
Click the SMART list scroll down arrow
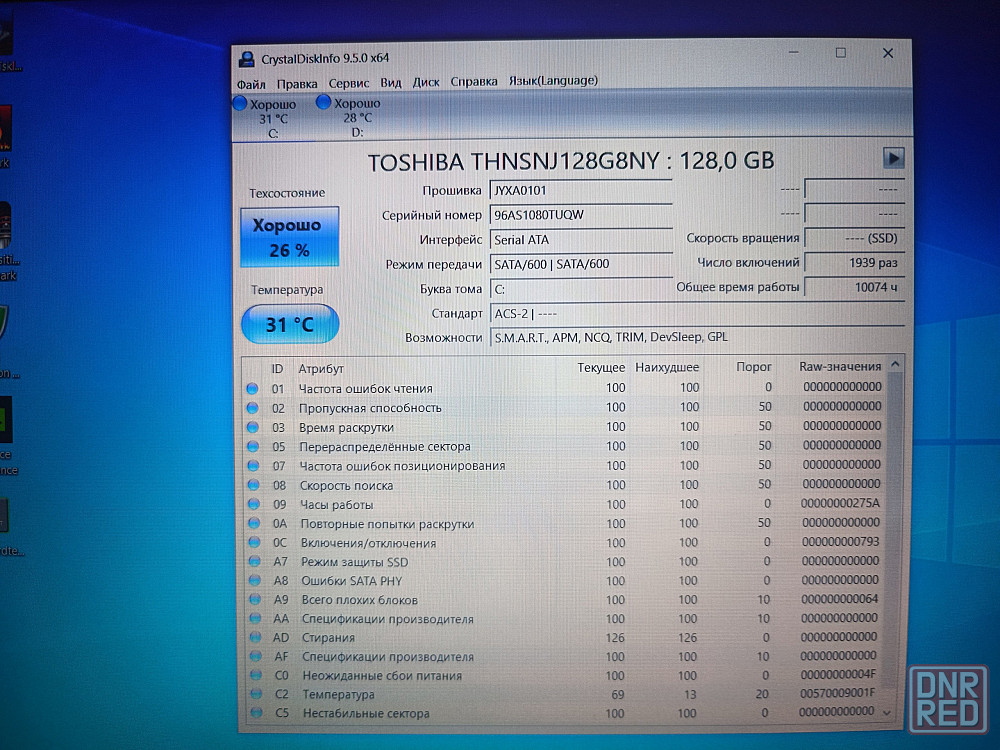[886, 712]
